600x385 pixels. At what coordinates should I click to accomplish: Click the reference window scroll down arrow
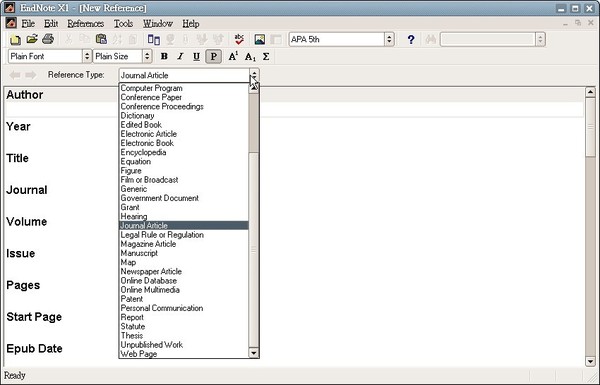590,361
